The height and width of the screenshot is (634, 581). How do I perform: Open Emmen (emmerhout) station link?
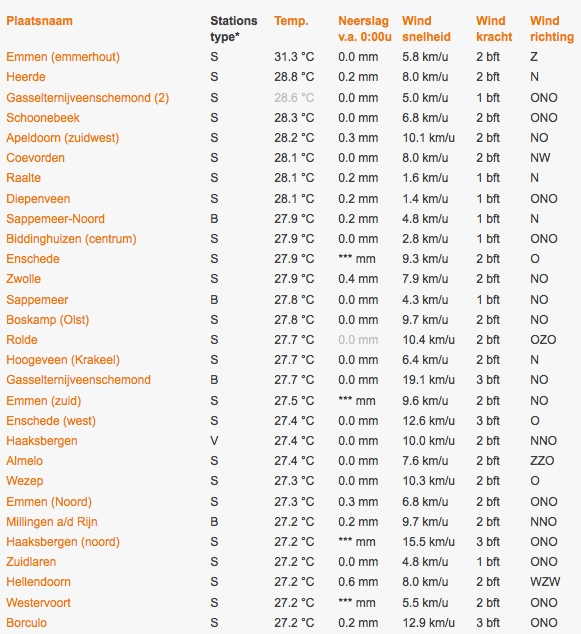pos(63,57)
